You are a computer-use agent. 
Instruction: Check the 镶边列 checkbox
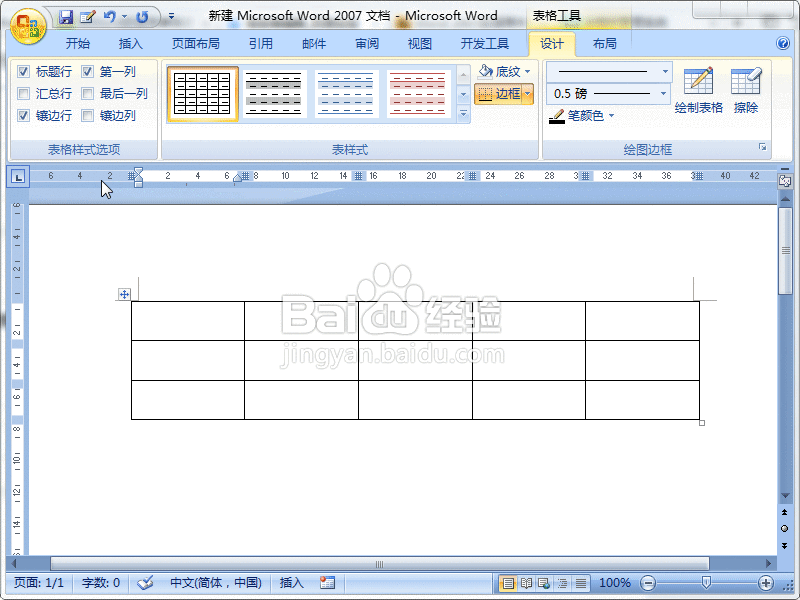(88, 115)
